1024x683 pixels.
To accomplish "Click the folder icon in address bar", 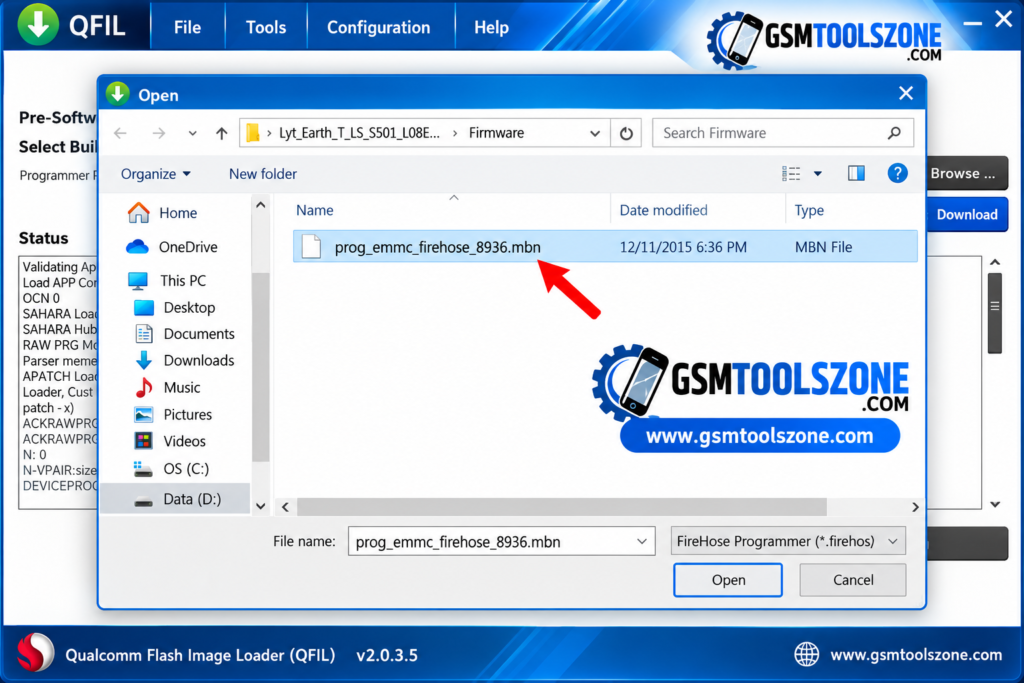I will pyautogui.click(x=253, y=133).
